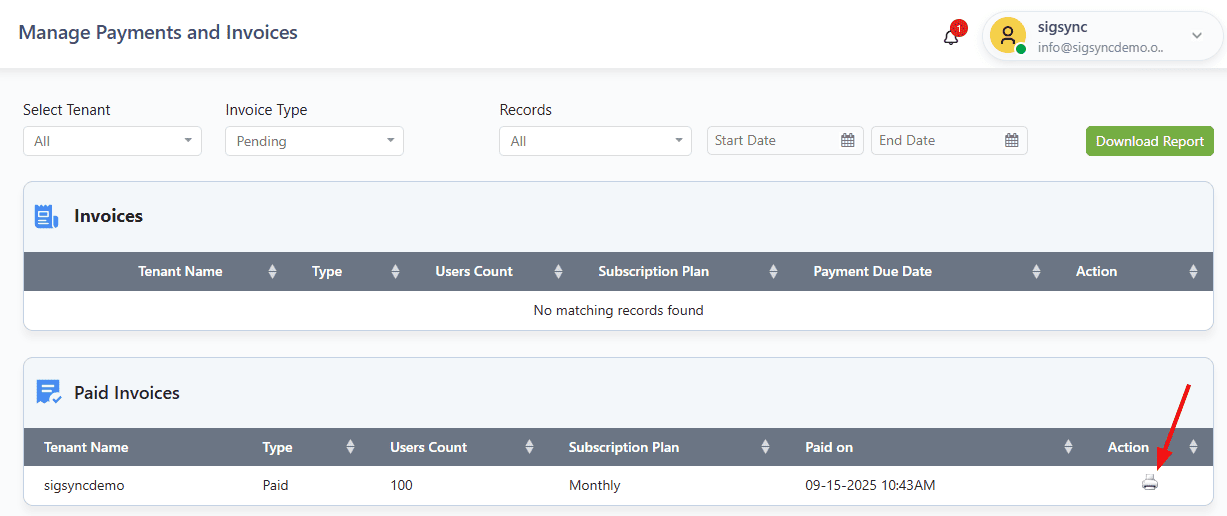
Task: Open the Start Date calendar icon
Action: 848,141
